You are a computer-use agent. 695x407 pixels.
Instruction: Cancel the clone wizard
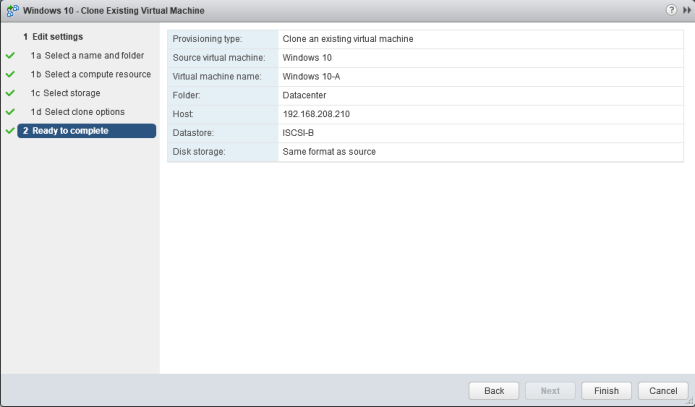663,390
